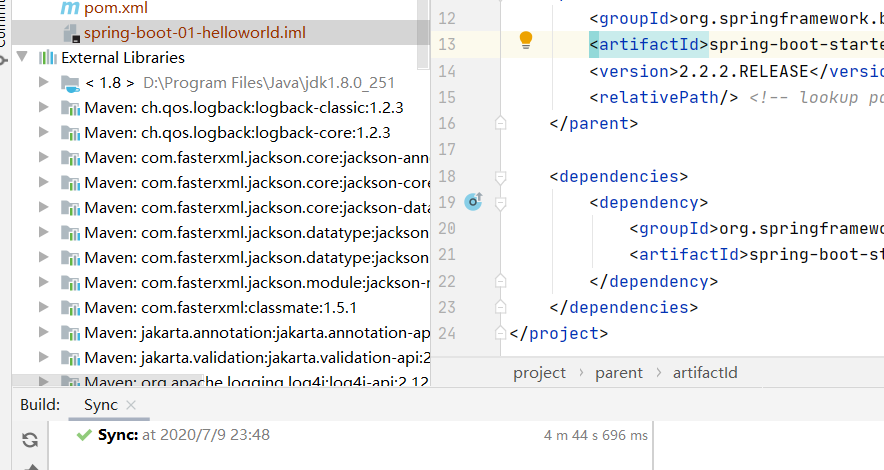Click the JDK folder icon next to < 1.8 >
884x470 pixels.
[70, 83]
